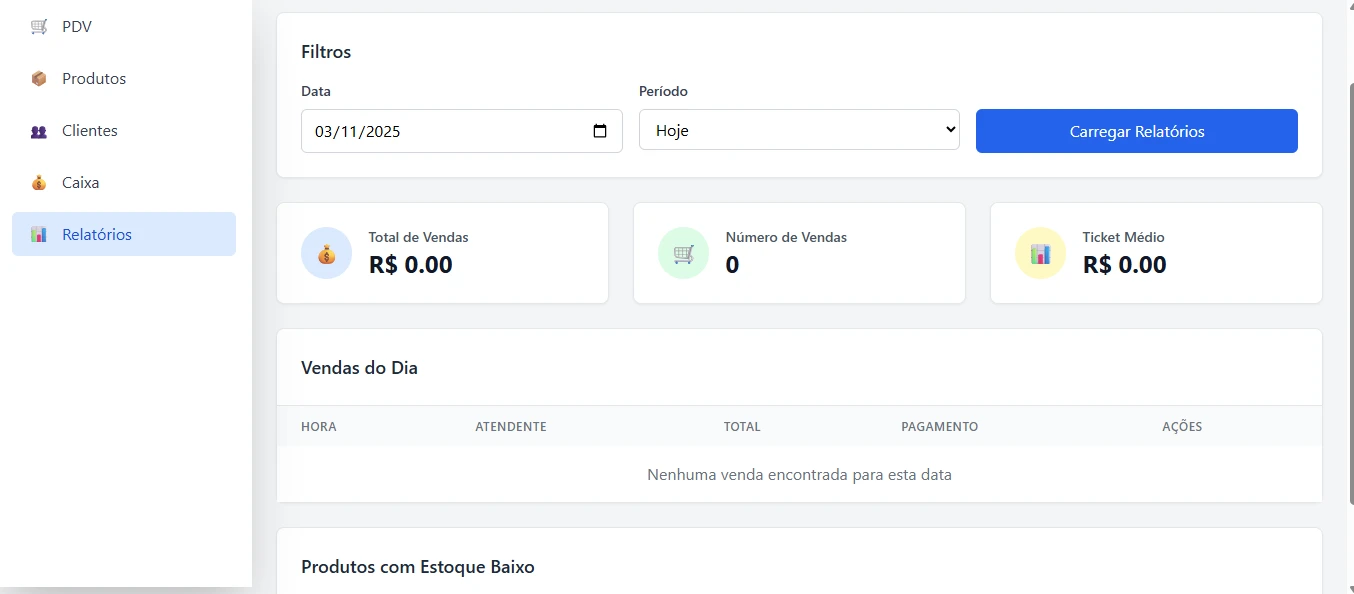Go to the Produtos menu item
Viewport: 1354px width, 594px height.
[x=94, y=79]
